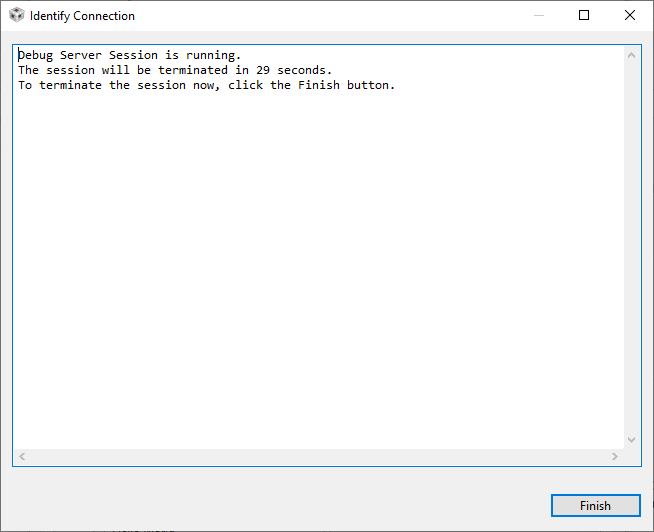Viewport: 654px width, 532px height.
Task: Place cursor at end of 'running.' text
Action: coord(242,55)
